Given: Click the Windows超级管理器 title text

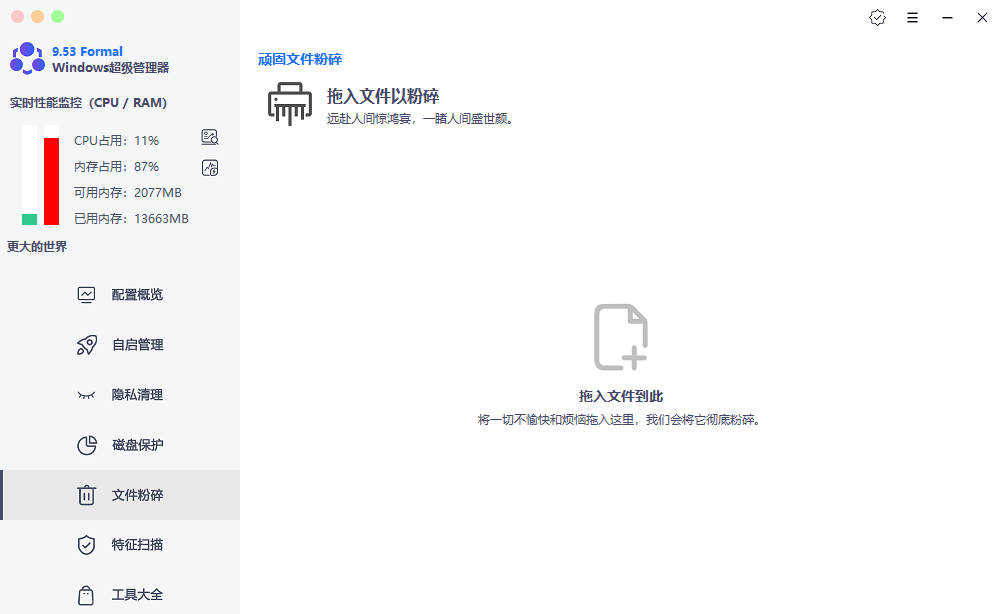Looking at the screenshot, I should coord(111,68).
